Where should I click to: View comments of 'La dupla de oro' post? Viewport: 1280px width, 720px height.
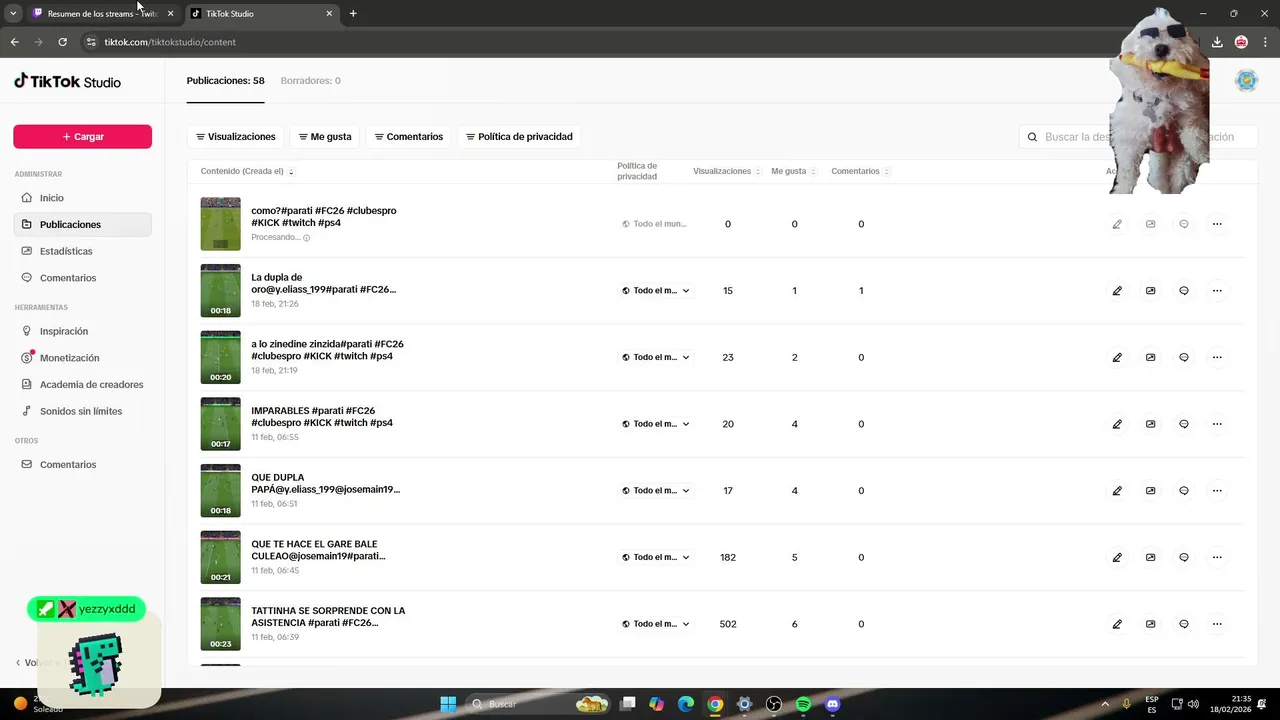[x=1184, y=291]
